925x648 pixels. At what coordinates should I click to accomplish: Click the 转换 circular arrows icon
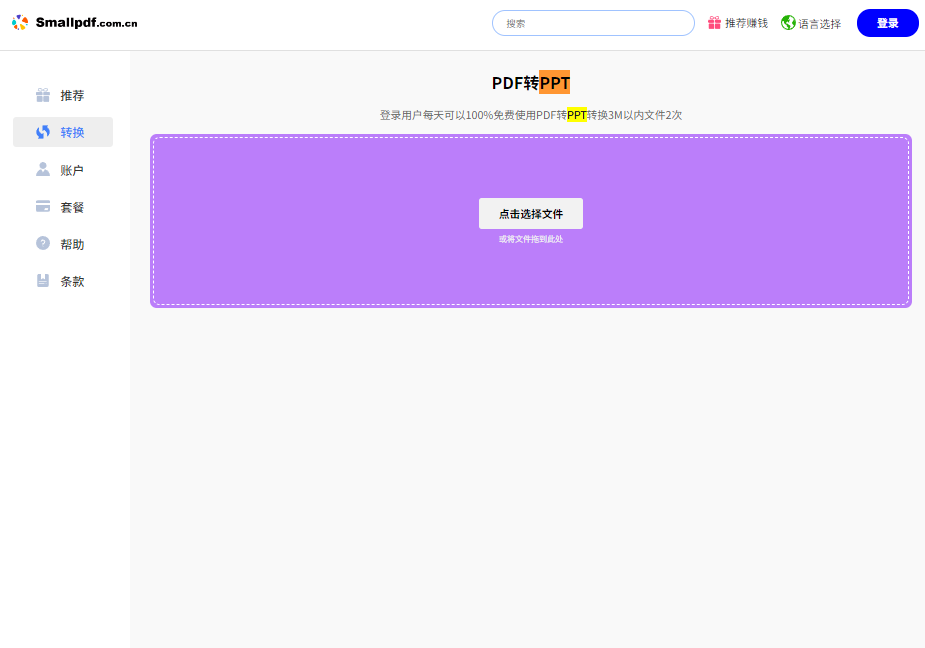pos(43,132)
